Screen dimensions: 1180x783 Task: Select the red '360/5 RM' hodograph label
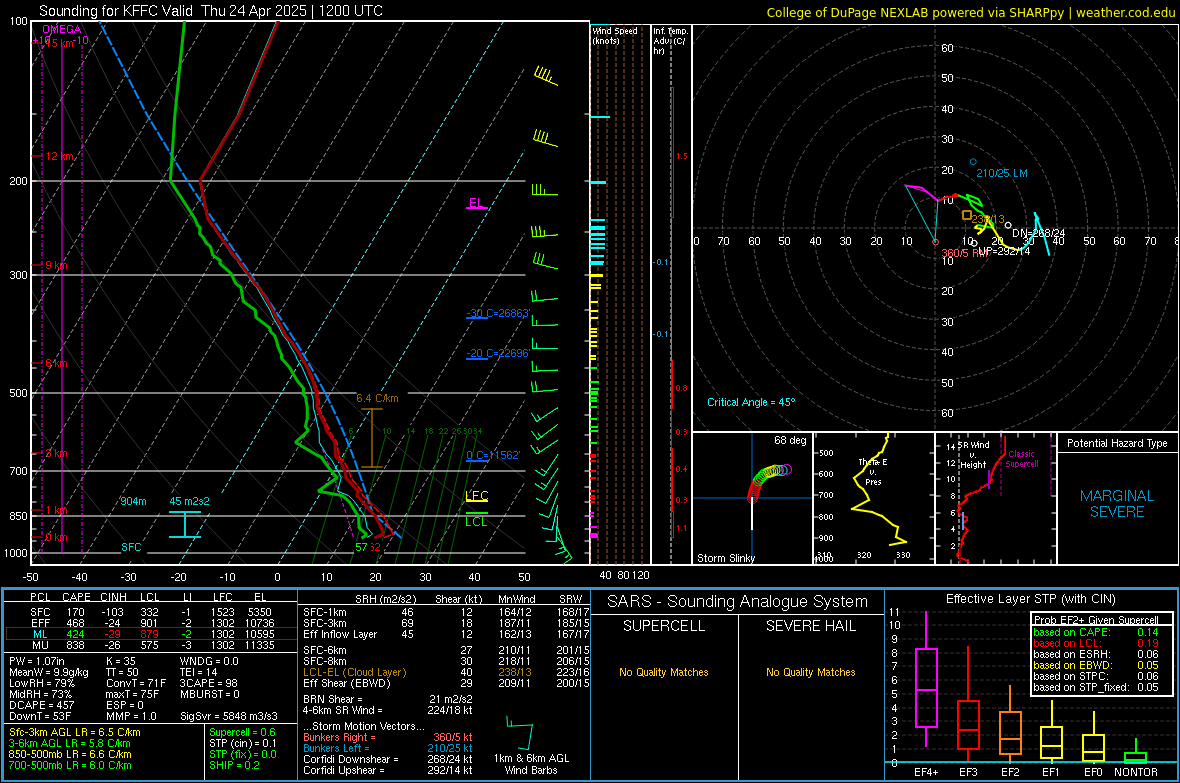[966, 254]
